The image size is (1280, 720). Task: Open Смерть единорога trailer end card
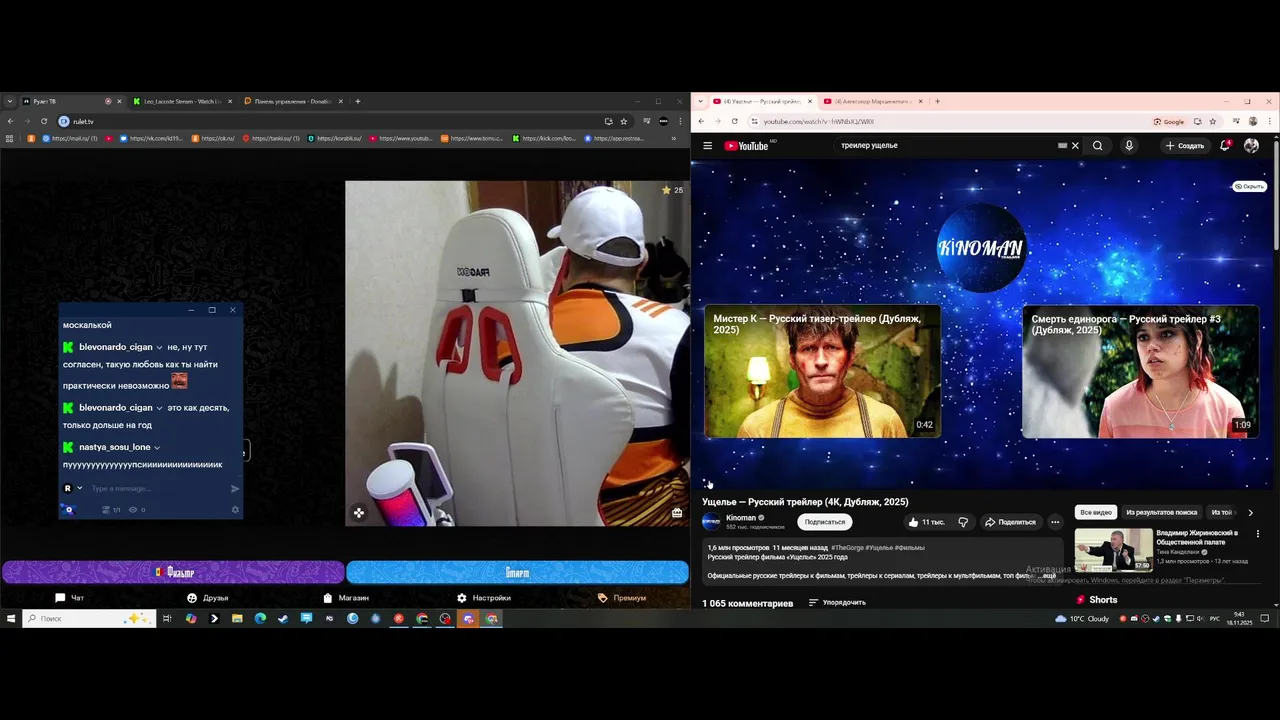pyautogui.click(x=1140, y=371)
